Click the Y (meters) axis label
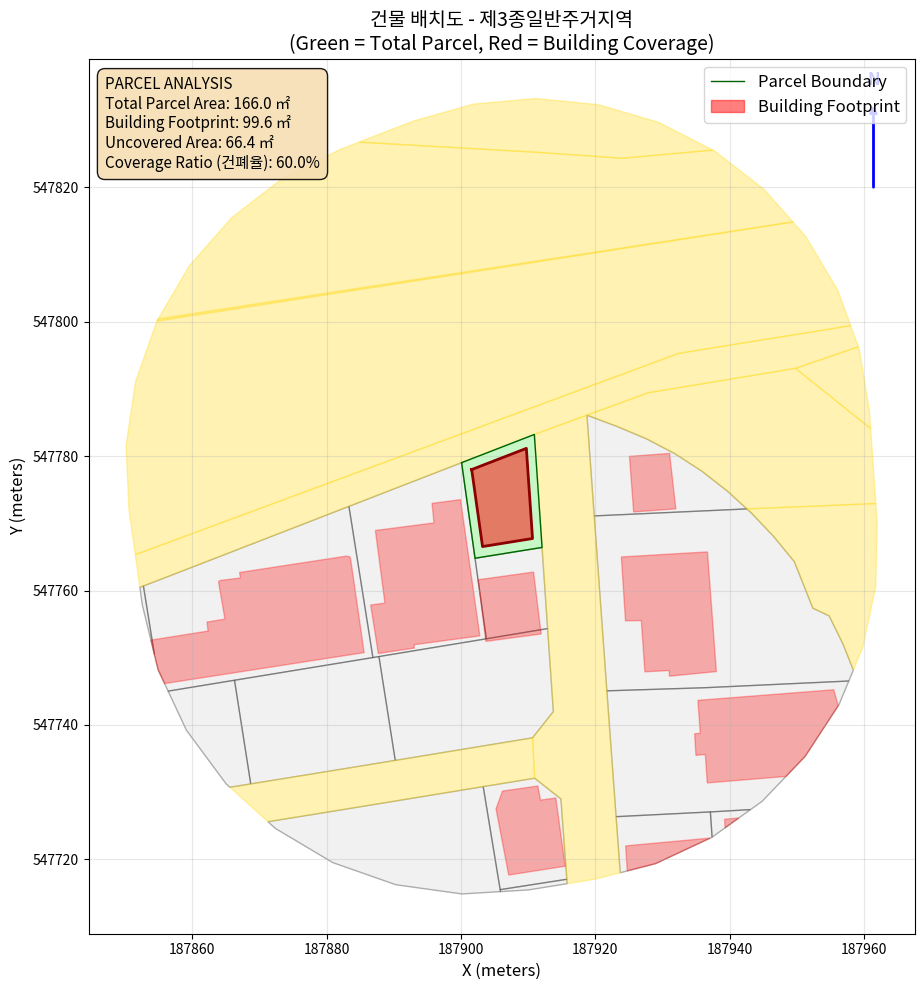Viewport: 924px width, 990px height. coord(17,500)
